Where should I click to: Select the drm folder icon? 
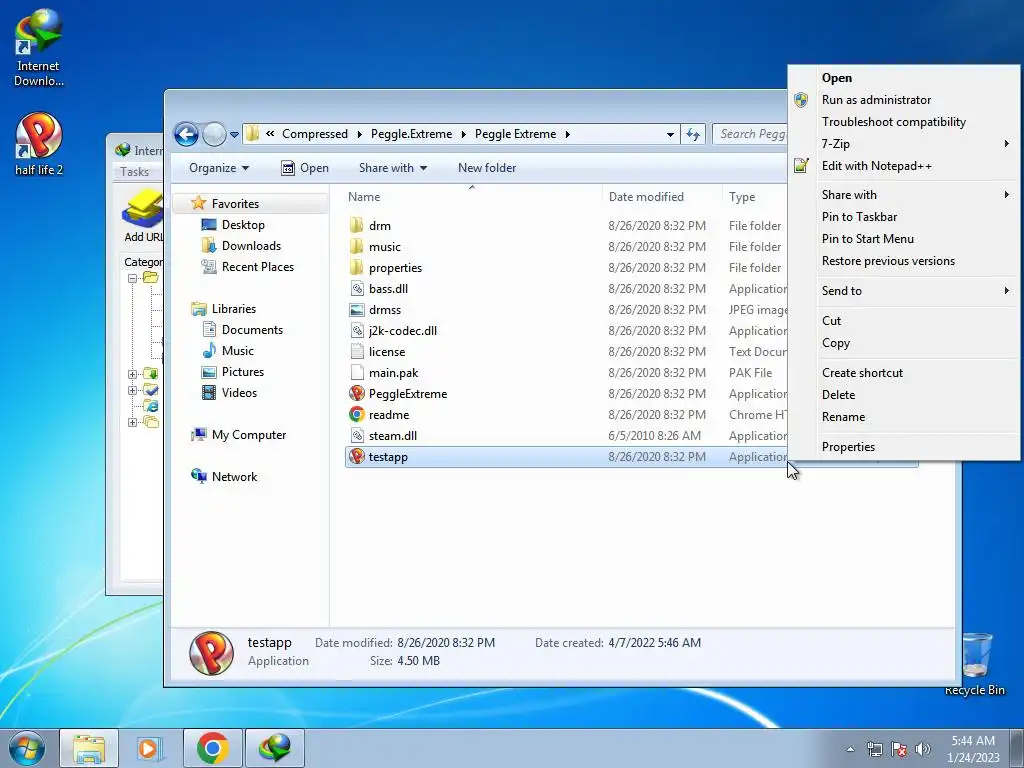[357, 226]
